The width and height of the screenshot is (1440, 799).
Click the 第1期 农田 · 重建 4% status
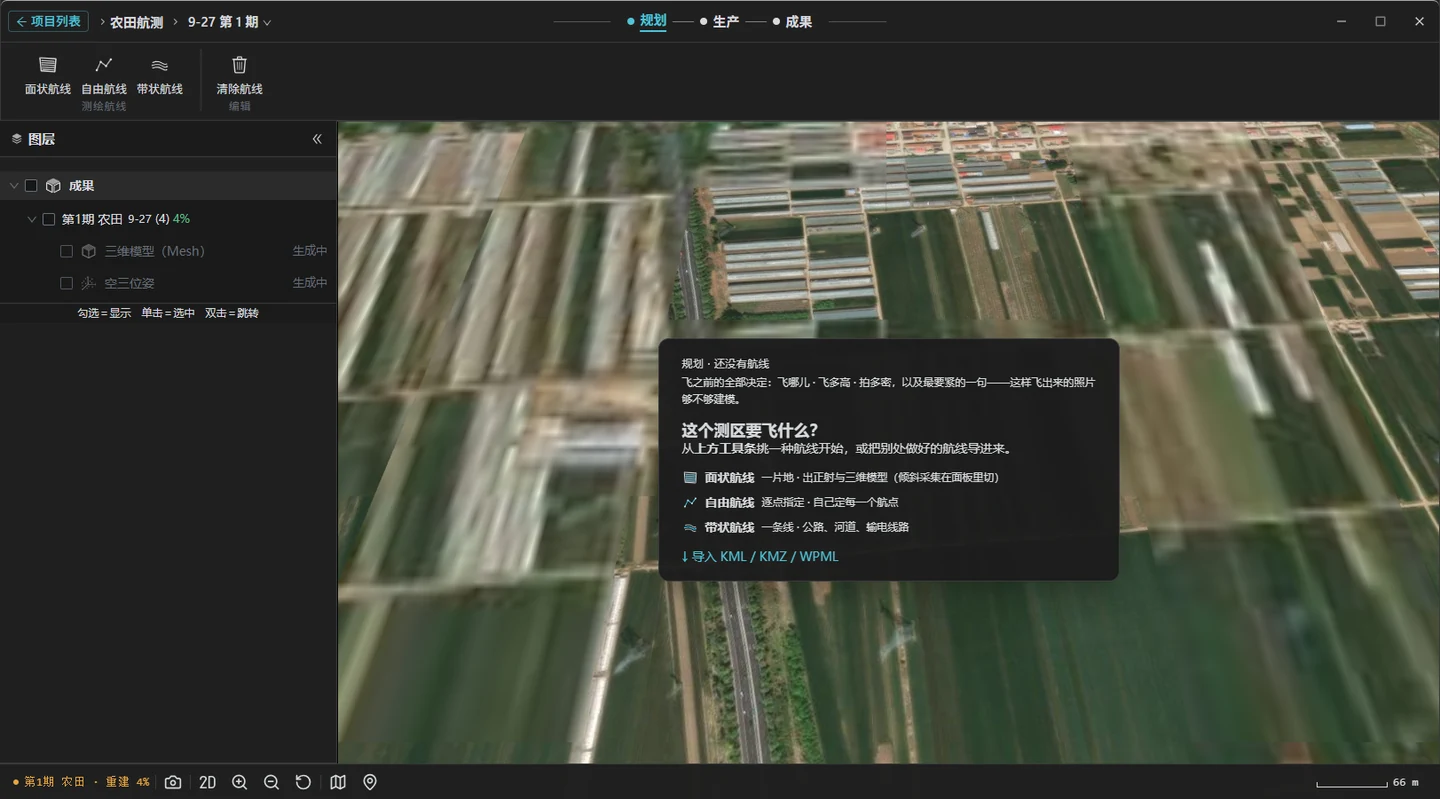[x=81, y=782]
